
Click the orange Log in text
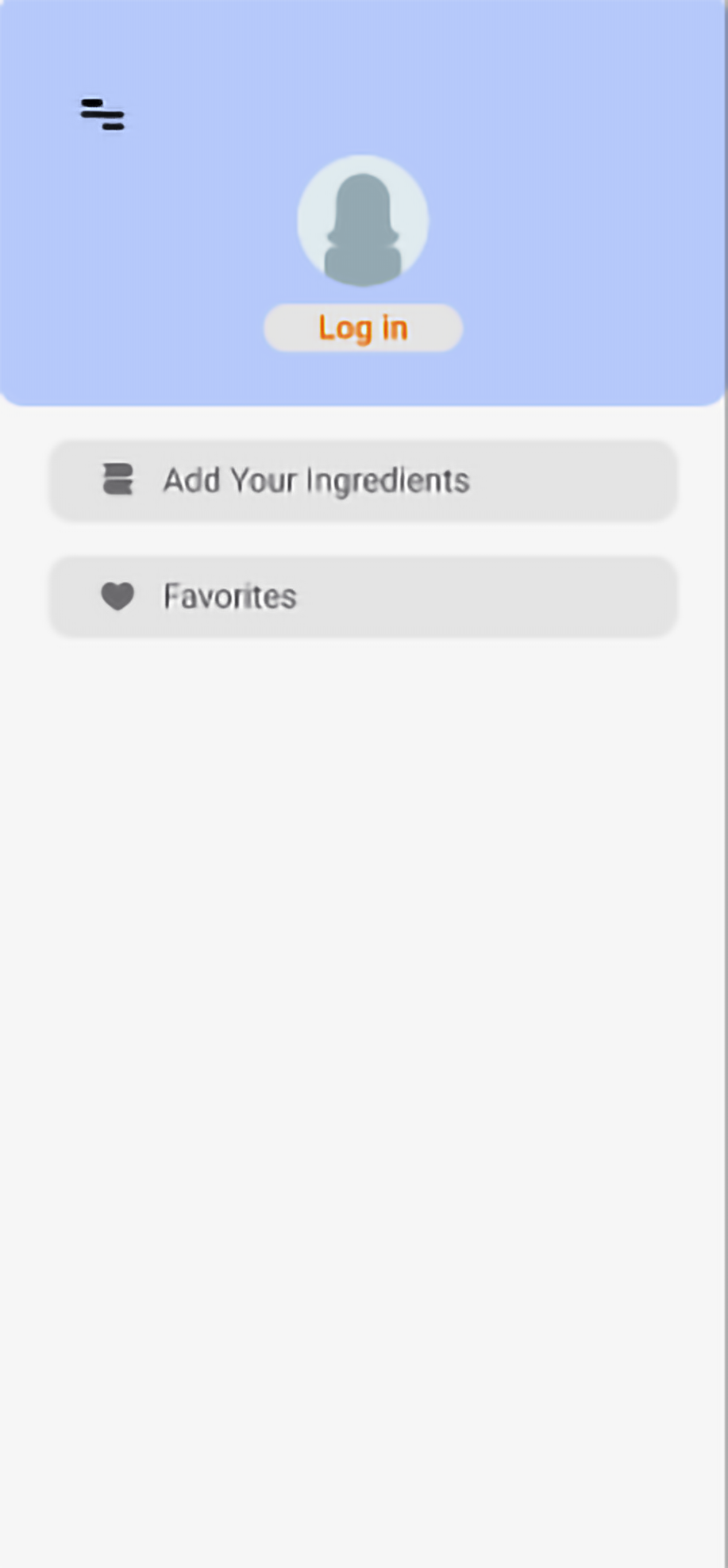[363, 328]
